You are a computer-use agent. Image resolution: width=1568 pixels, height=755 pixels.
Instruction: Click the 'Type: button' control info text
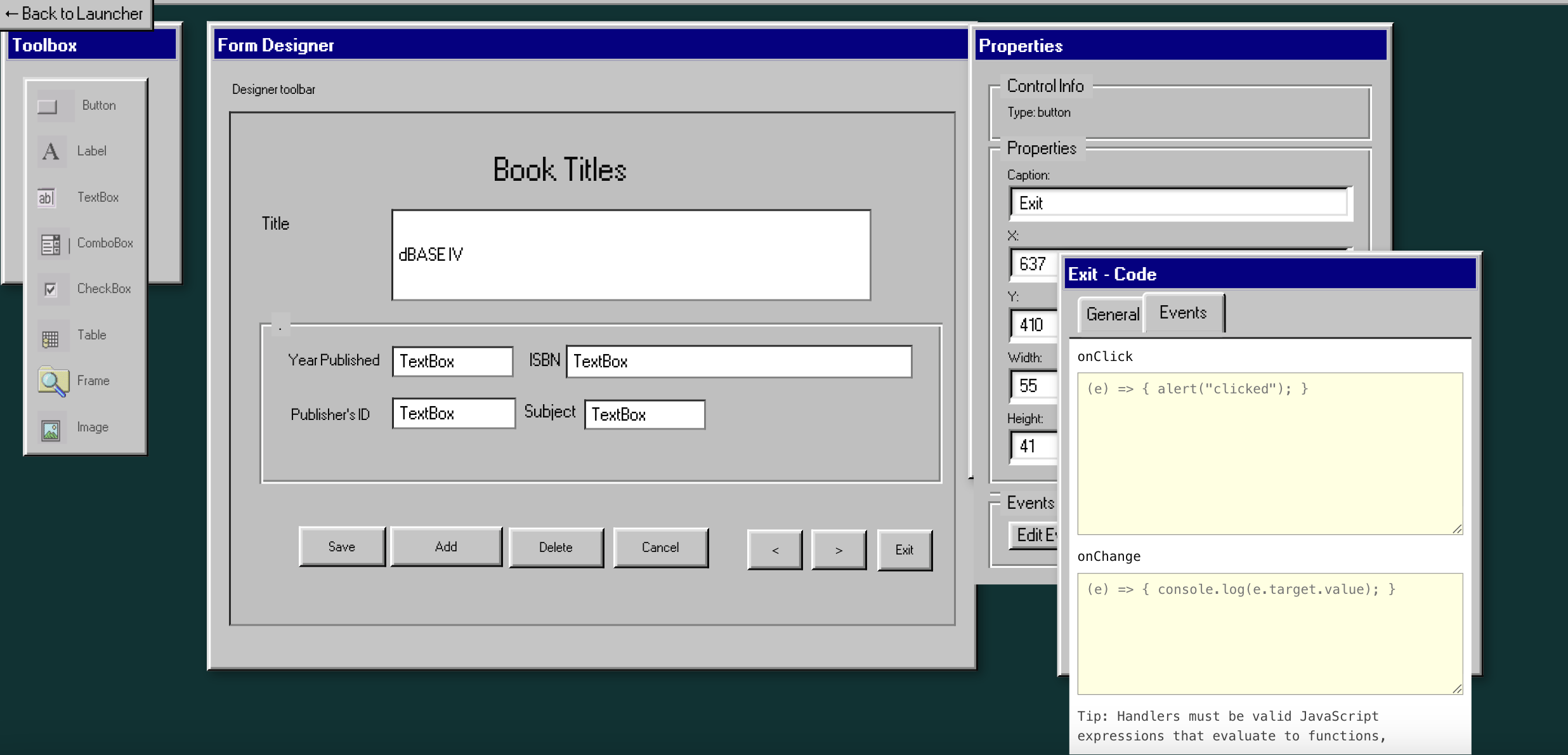click(1039, 112)
